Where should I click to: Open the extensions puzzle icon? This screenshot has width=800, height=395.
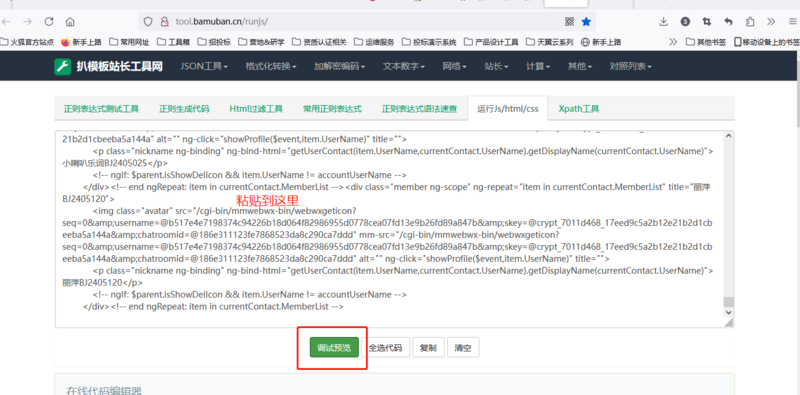tap(750, 21)
